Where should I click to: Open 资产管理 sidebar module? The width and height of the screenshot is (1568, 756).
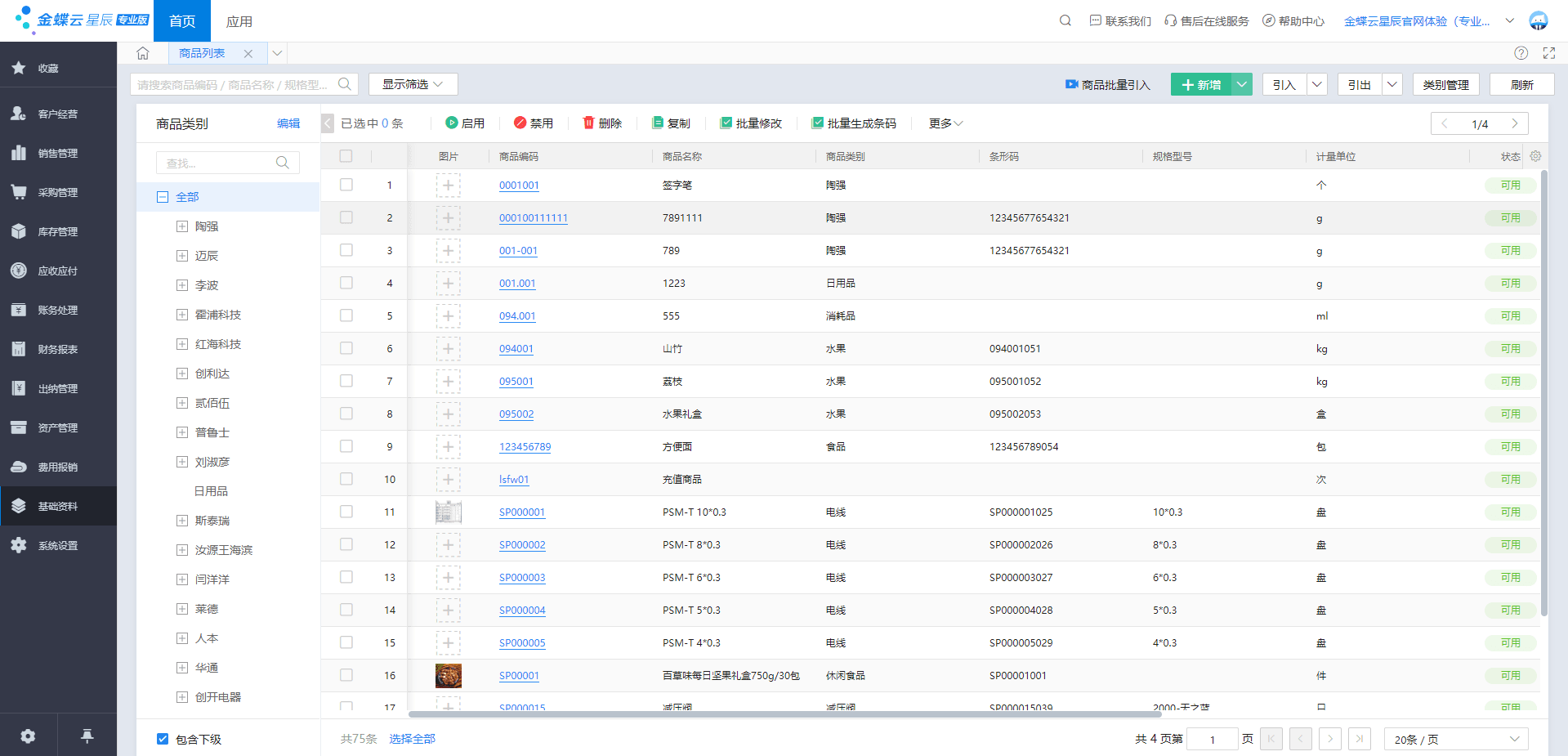pyautogui.click(x=58, y=427)
